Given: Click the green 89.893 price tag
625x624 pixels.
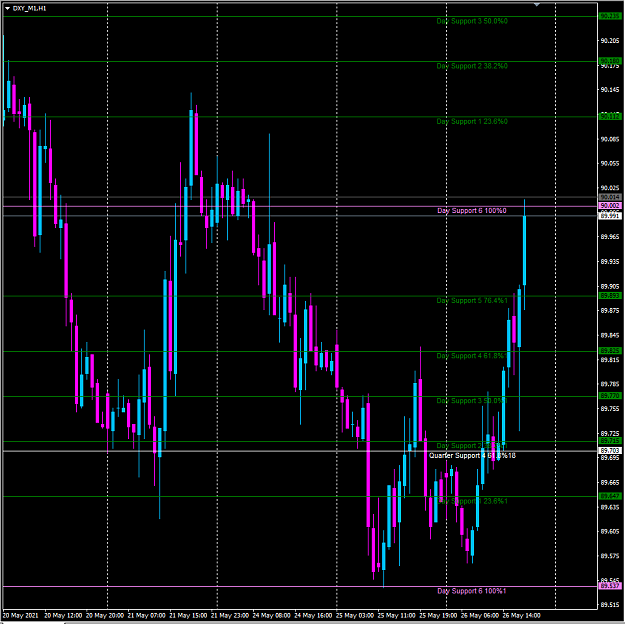Looking at the screenshot, I should 610,296.
